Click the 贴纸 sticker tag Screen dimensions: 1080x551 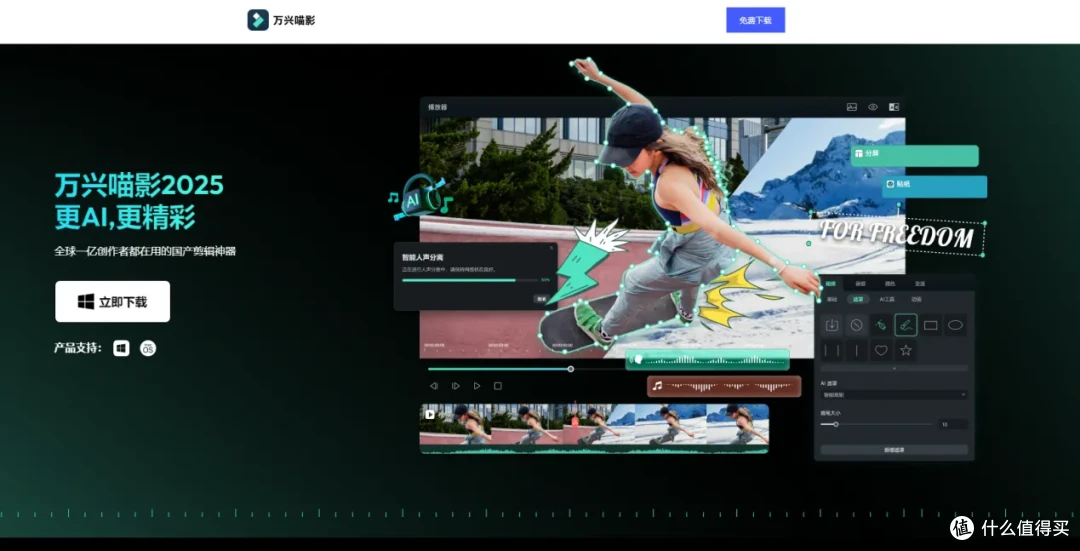coord(934,186)
